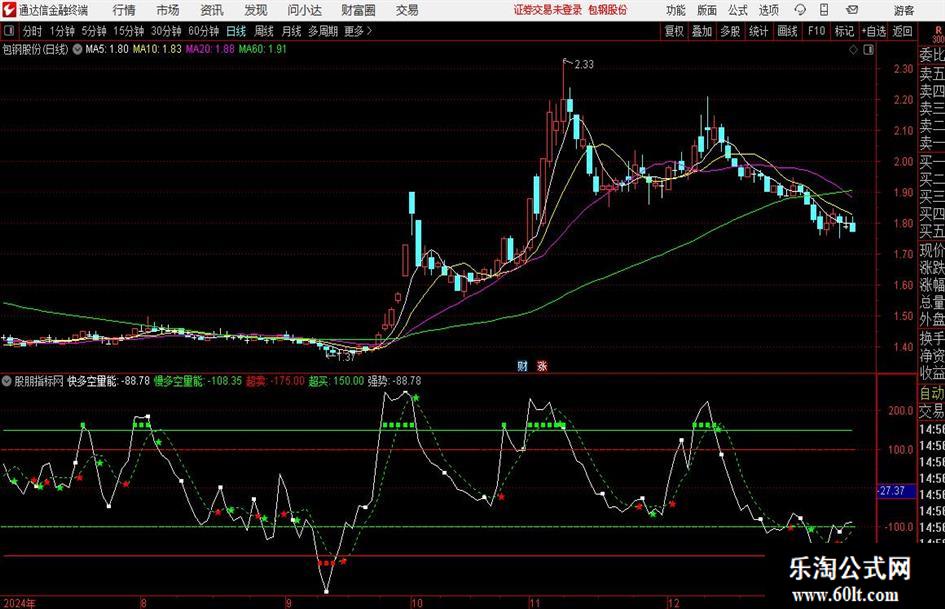
Task: Click the 返回 back button
Action: tap(902, 31)
